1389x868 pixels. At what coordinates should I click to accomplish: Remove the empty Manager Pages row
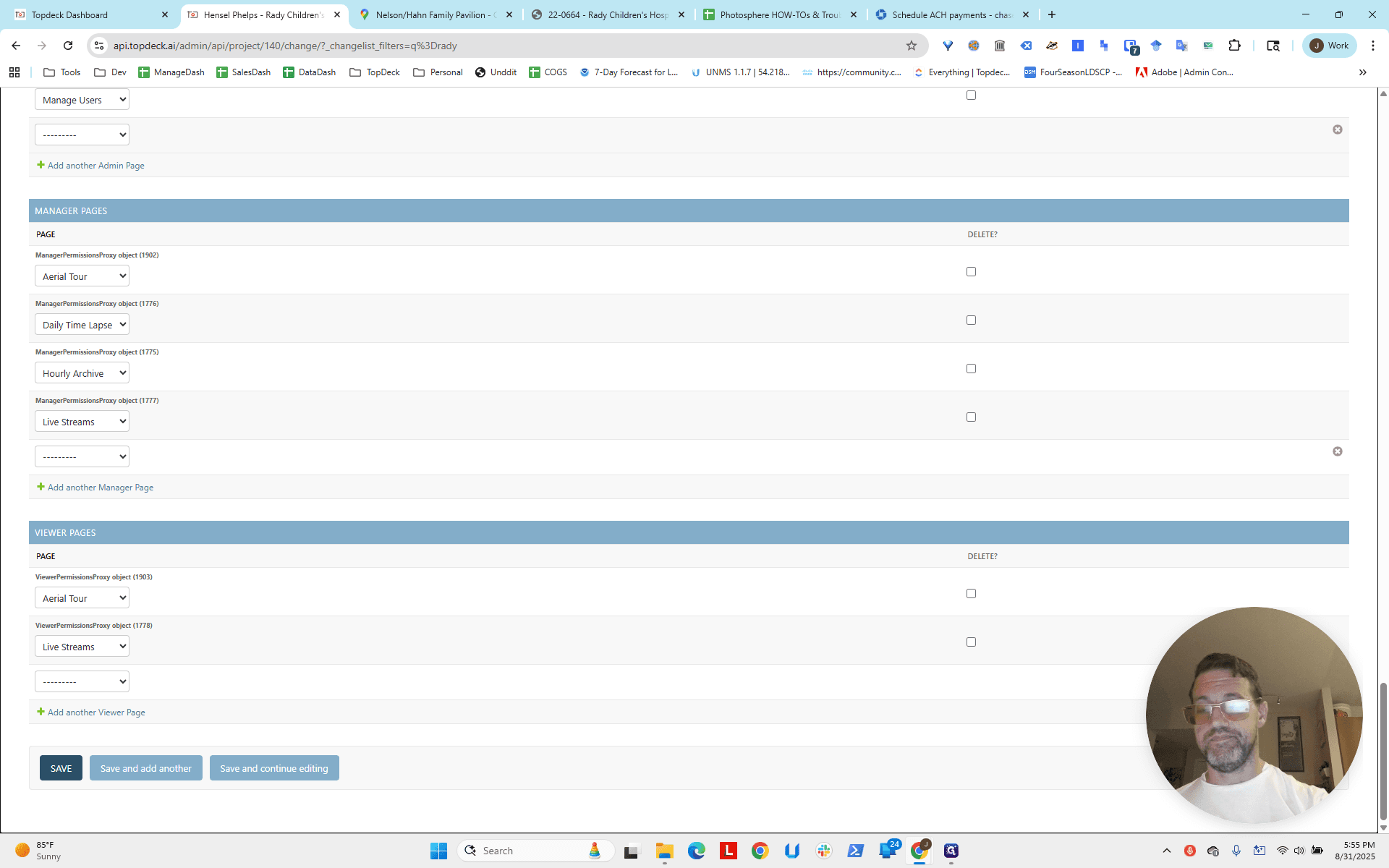[1337, 451]
